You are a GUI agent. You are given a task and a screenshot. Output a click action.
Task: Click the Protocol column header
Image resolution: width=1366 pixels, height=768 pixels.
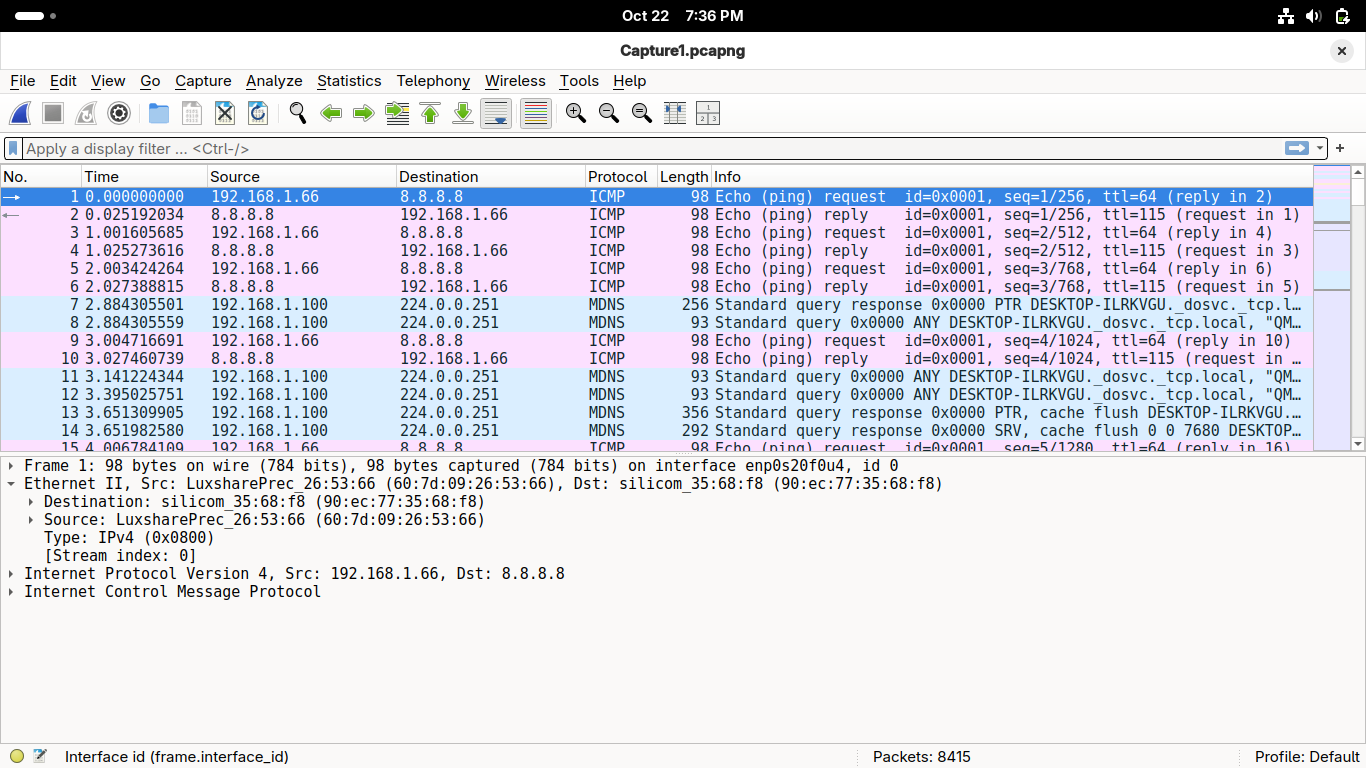[617, 177]
